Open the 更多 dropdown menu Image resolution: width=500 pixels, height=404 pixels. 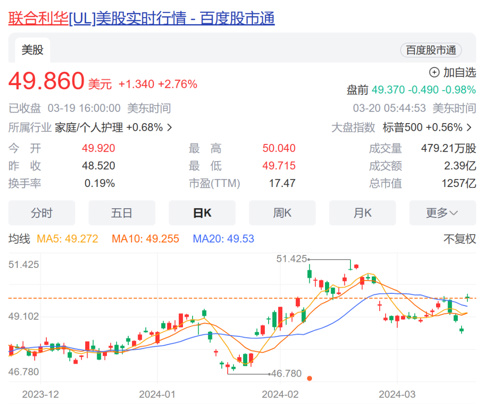pyautogui.click(x=442, y=213)
